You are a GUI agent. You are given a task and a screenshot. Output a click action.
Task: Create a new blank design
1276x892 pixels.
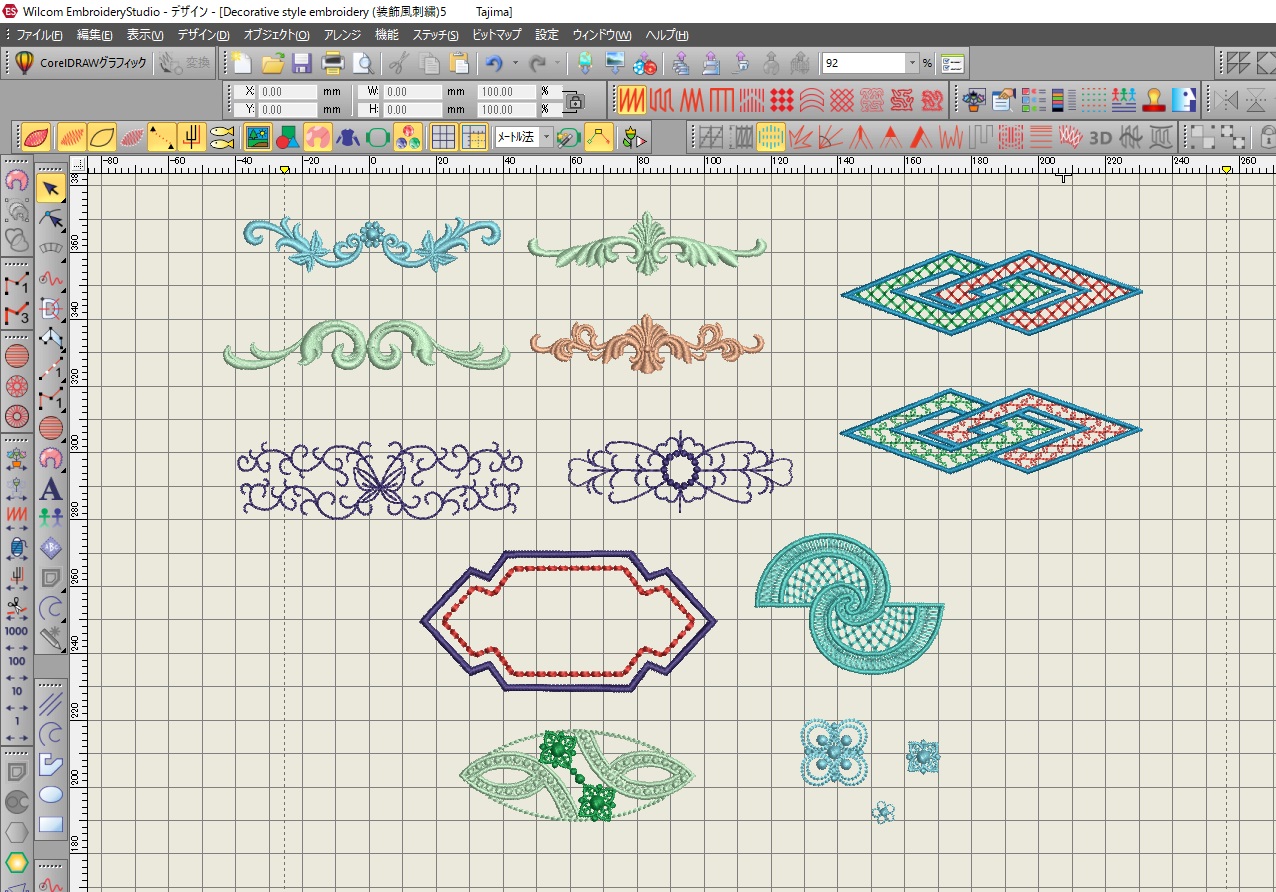click(x=242, y=64)
